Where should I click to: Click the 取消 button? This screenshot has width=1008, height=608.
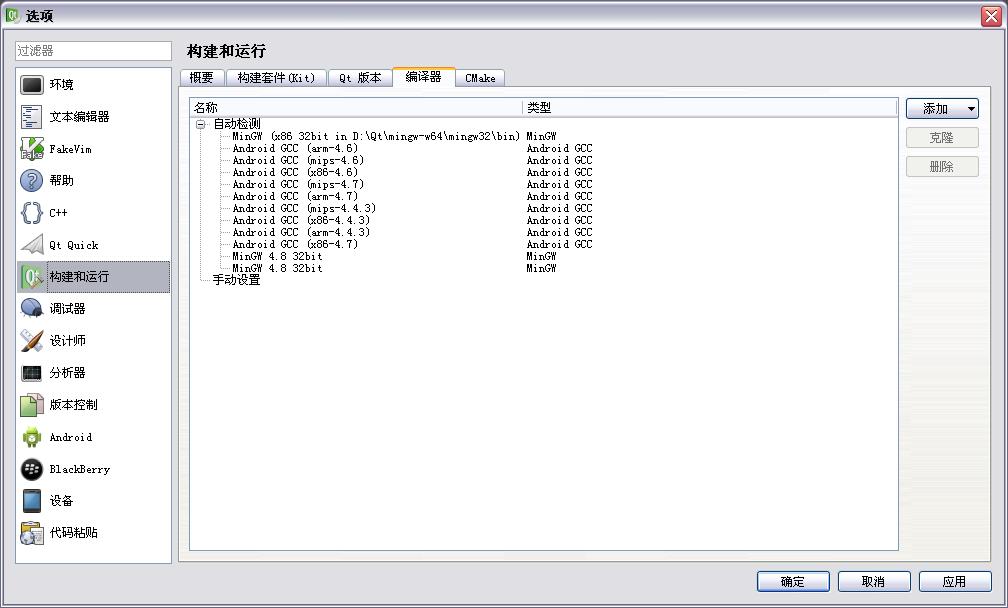[874, 582]
